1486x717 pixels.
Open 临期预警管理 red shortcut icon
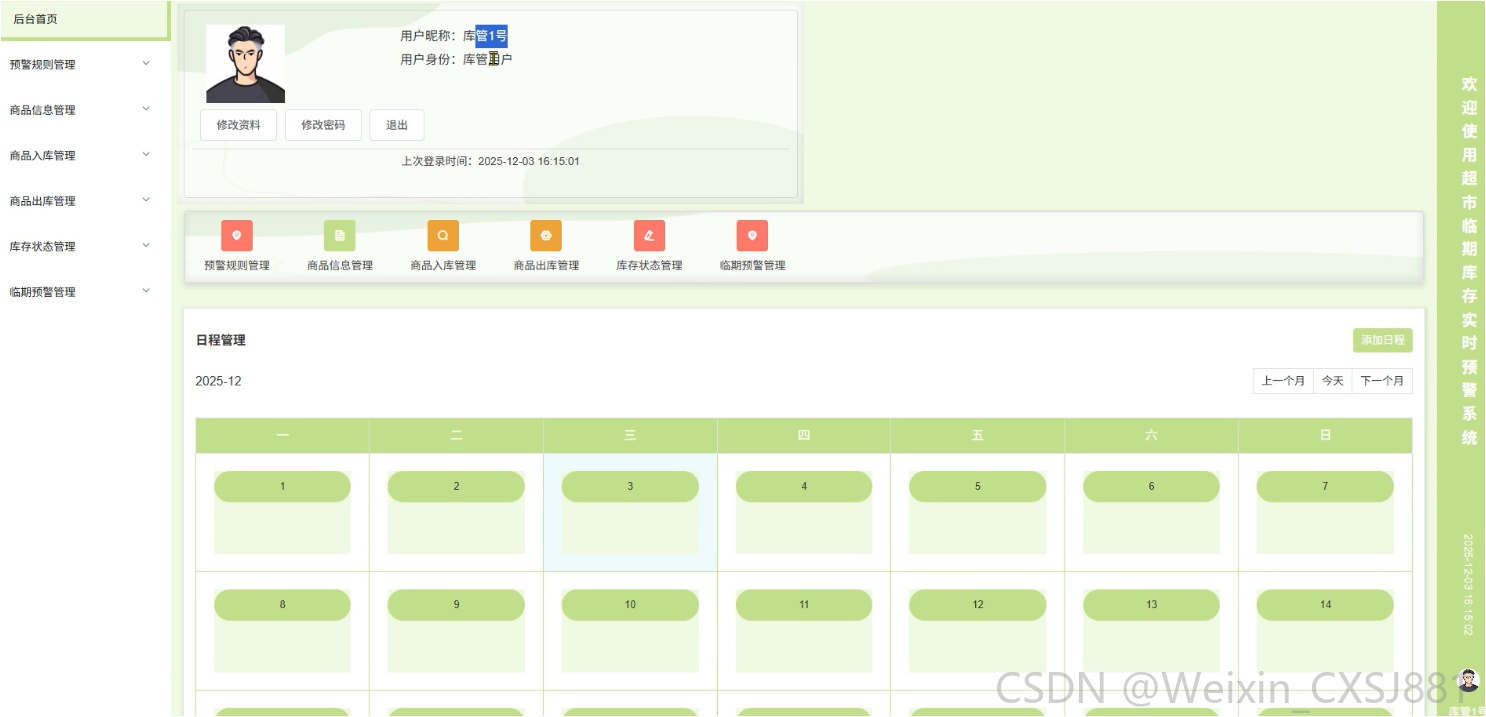[x=753, y=236]
